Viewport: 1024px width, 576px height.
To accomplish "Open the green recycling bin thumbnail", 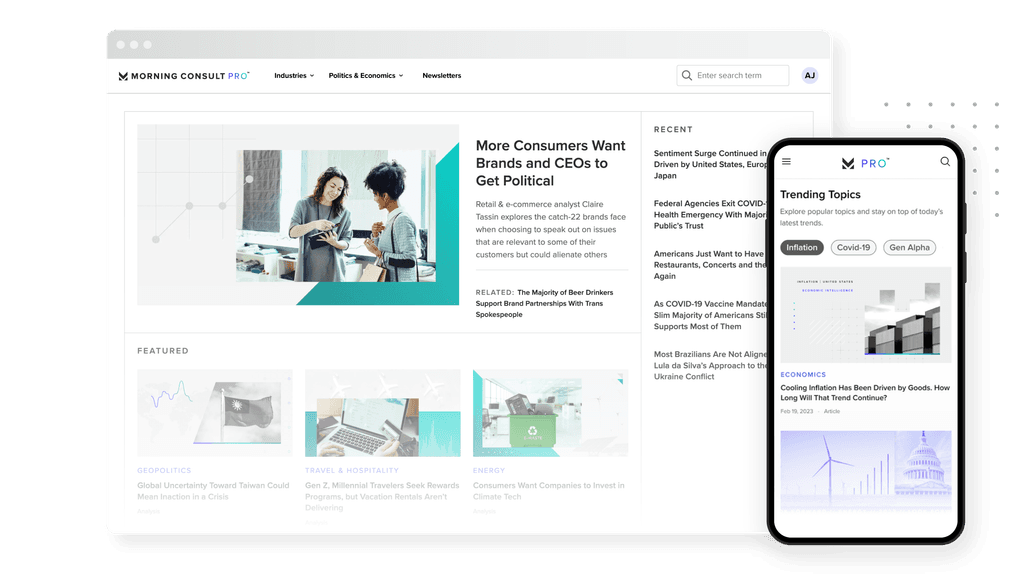I will coord(550,413).
